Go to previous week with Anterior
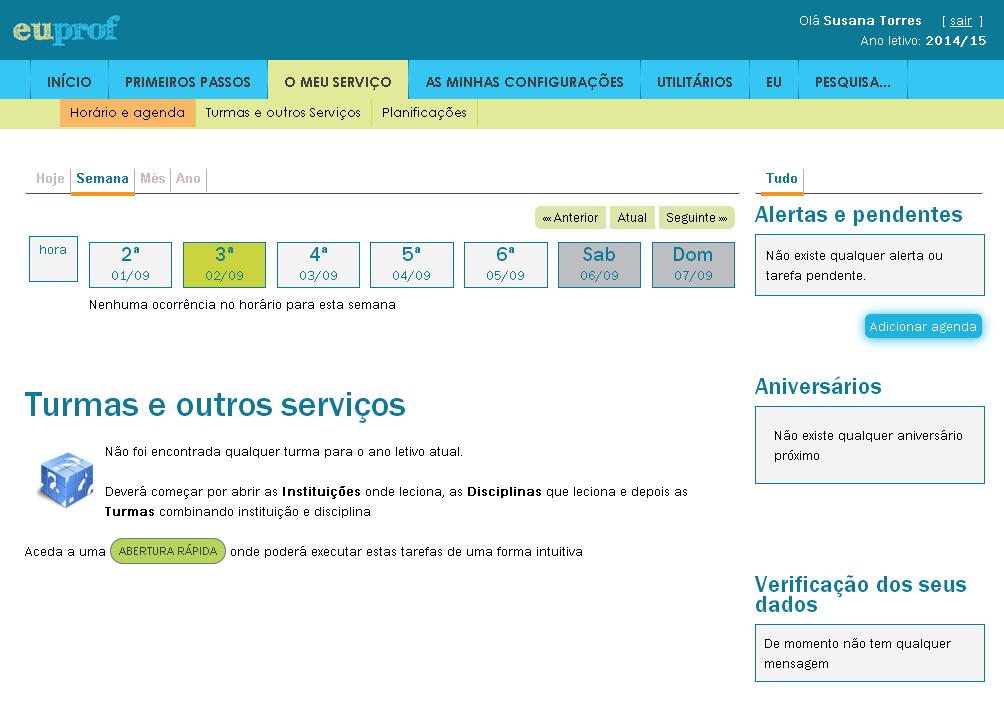This screenshot has height=709, width=1004. [570, 218]
